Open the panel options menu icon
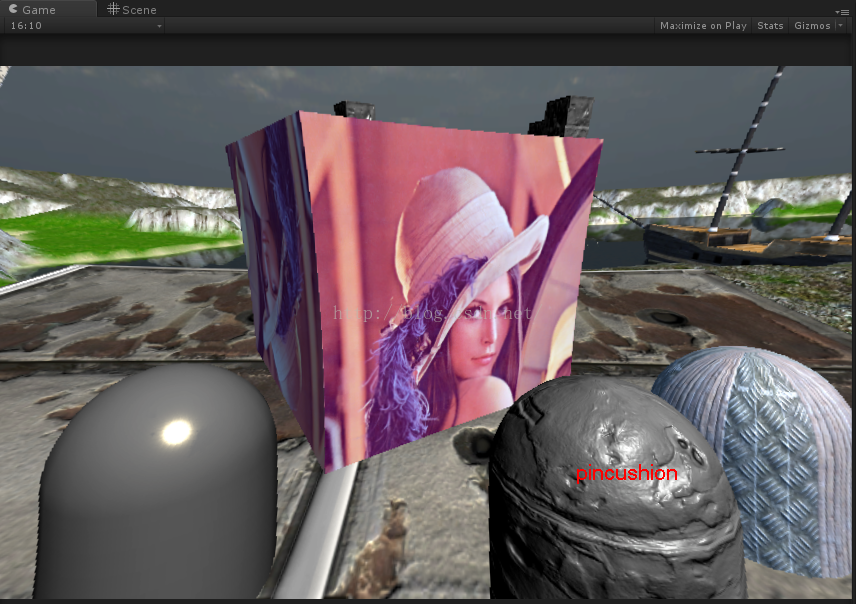 pos(842,11)
